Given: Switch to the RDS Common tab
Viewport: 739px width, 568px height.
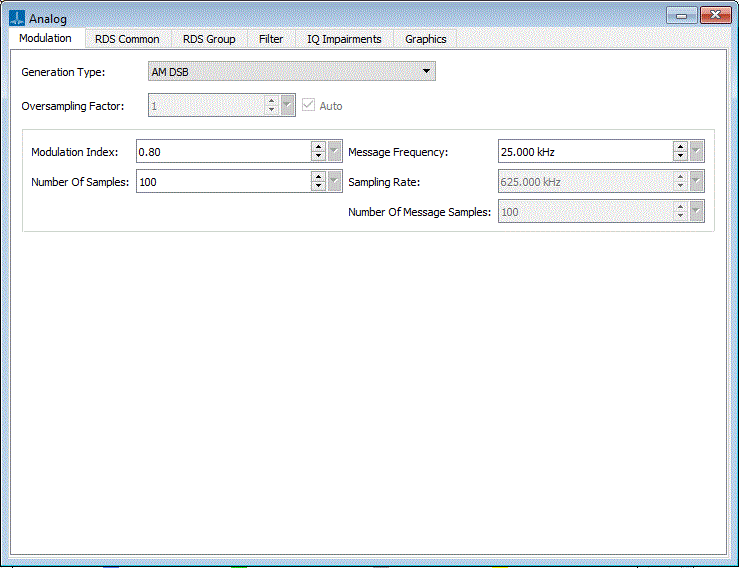Looking at the screenshot, I should click(127, 39).
